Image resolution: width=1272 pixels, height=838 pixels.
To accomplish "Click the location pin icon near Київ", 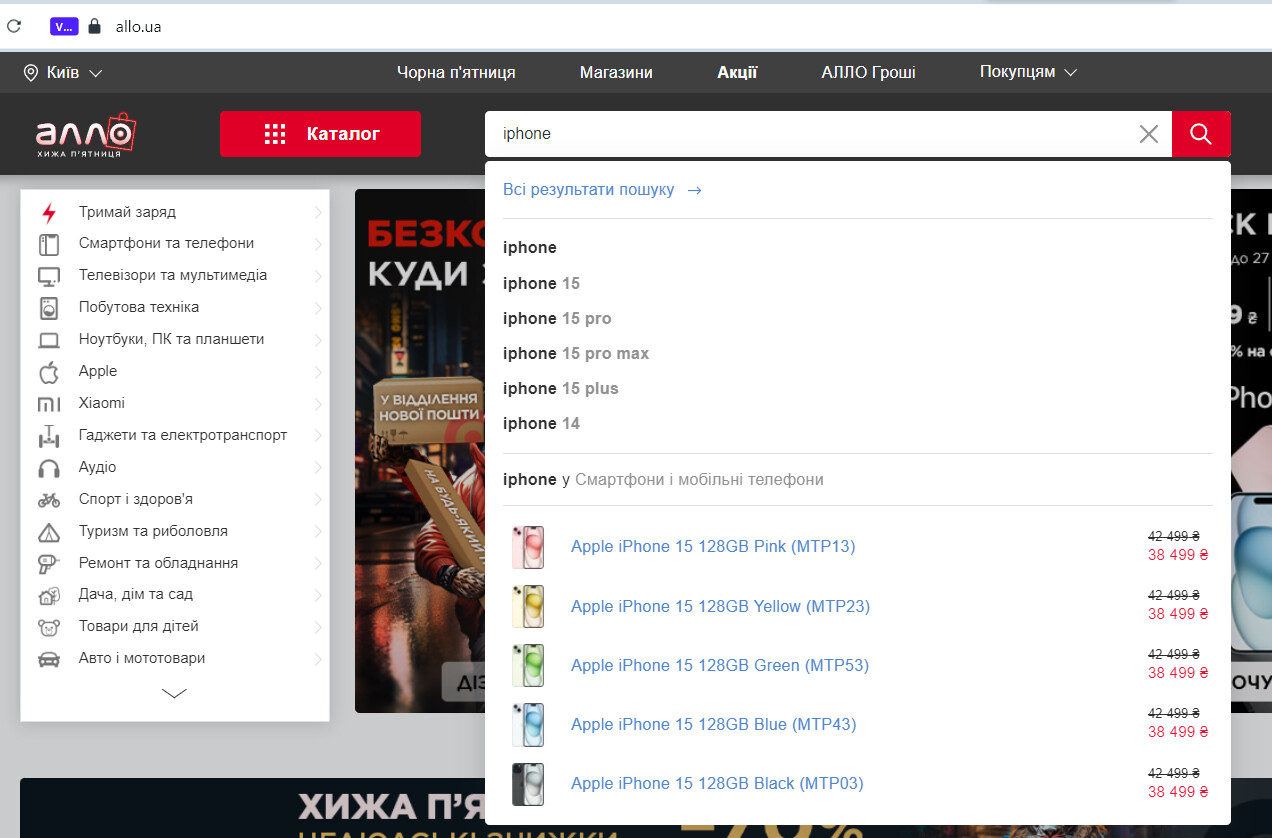I will tap(30, 73).
